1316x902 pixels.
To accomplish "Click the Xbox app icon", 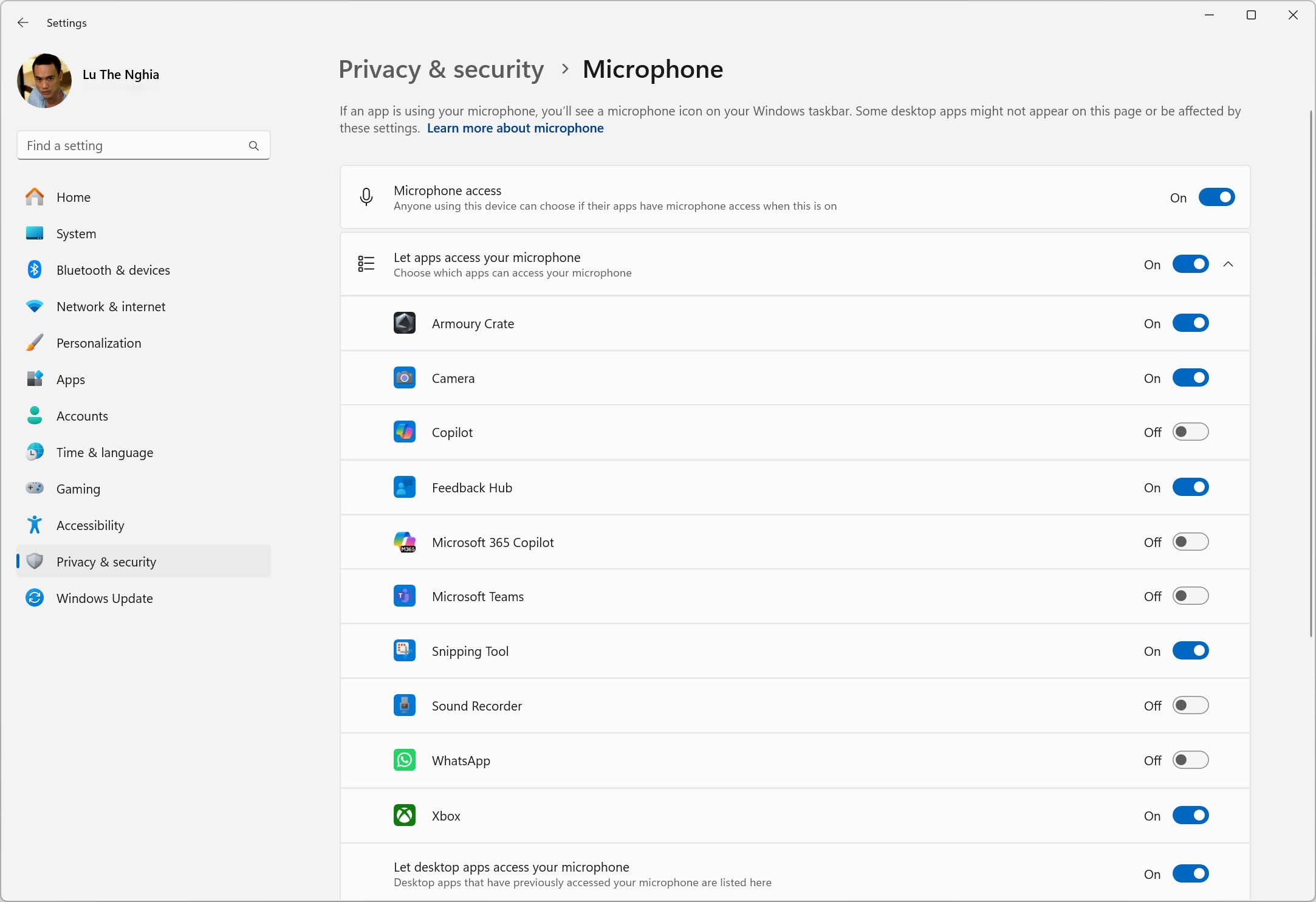I will pyautogui.click(x=404, y=815).
